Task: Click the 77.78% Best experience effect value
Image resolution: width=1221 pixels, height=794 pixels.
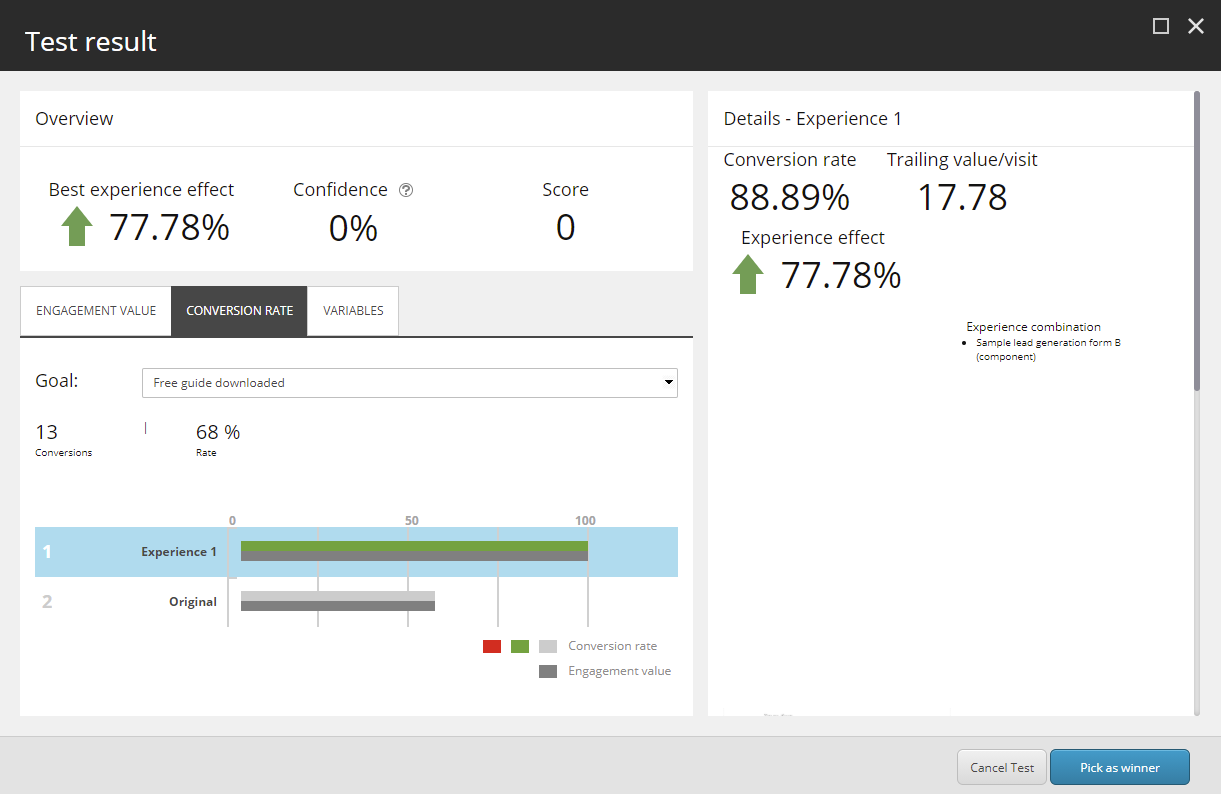Action: [x=170, y=228]
